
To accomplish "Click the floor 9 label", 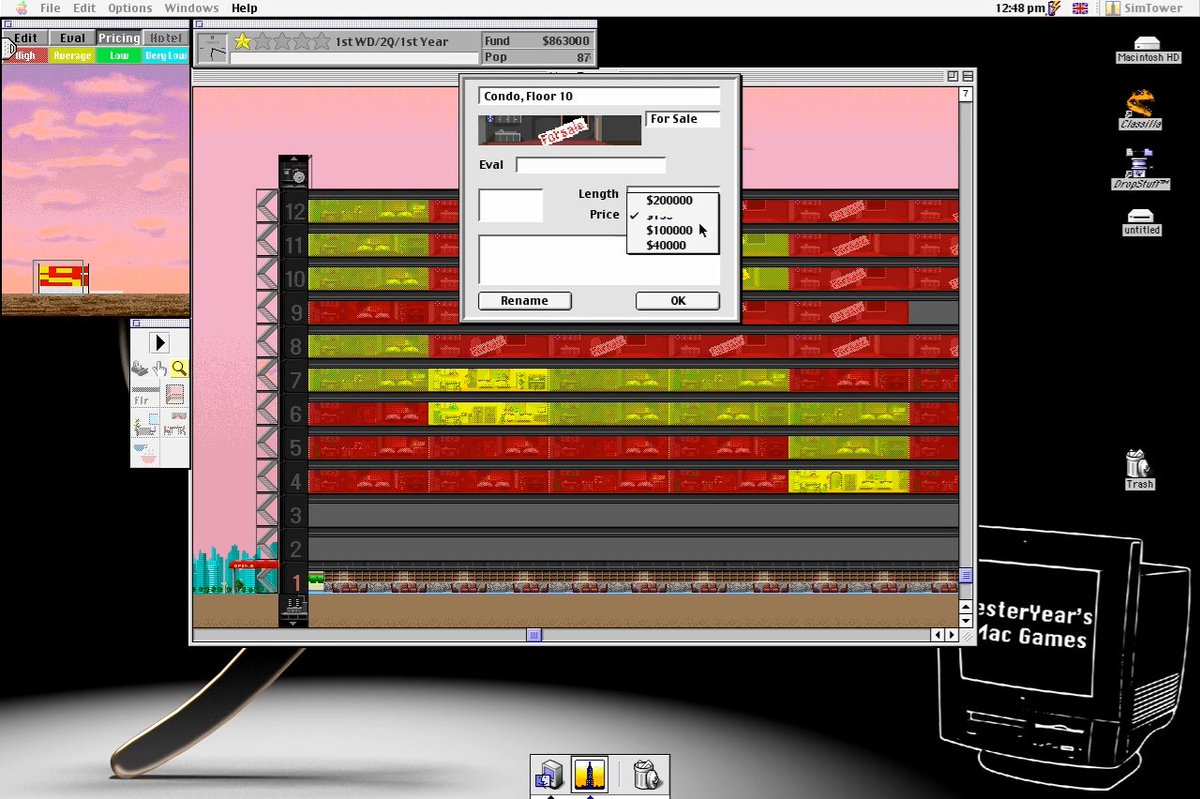I will click(295, 313).
